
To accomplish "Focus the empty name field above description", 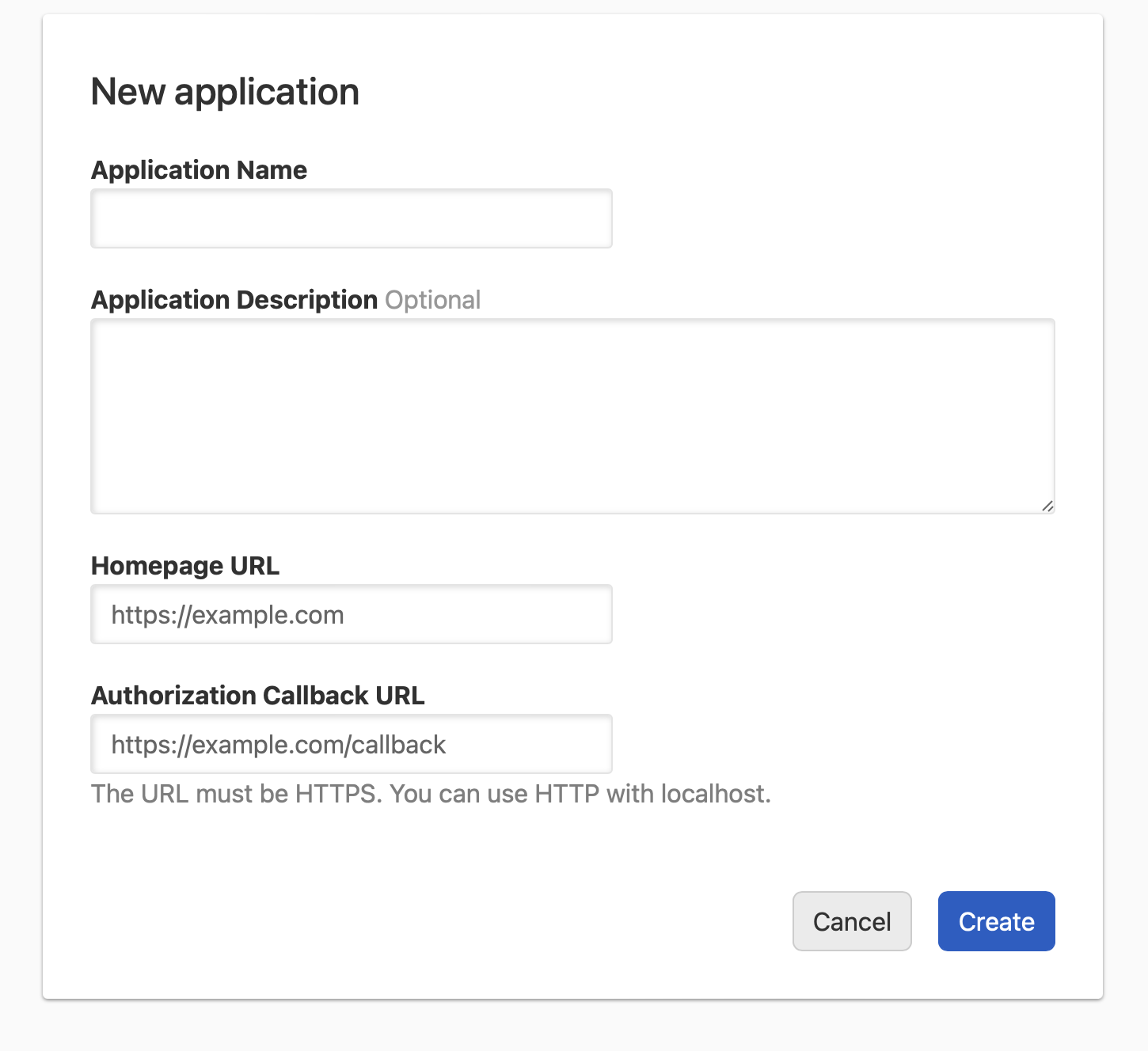I will [351, 218].
